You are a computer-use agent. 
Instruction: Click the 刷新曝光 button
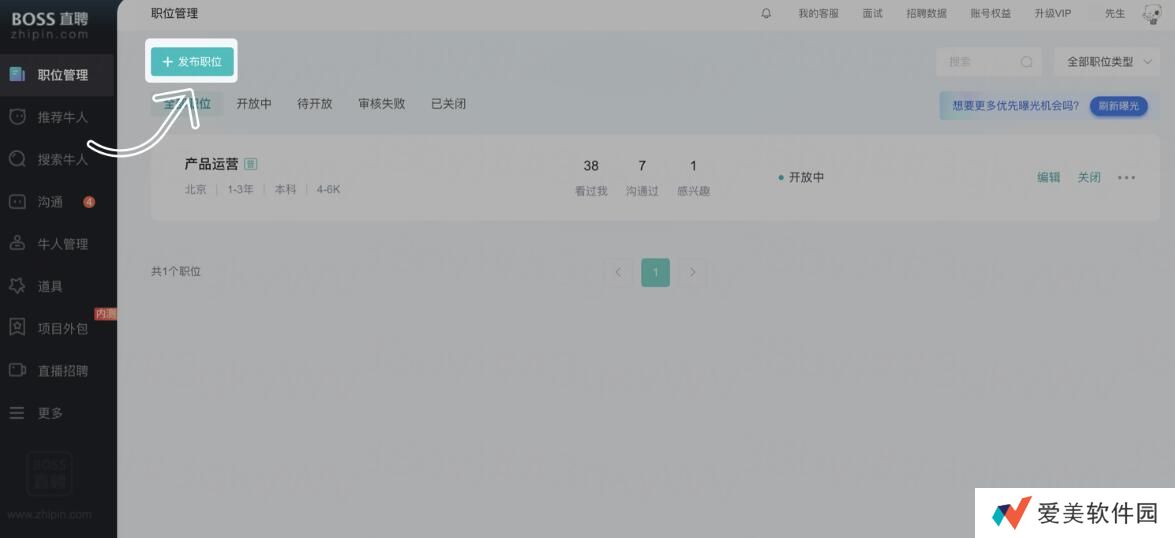pos(1118,106)
